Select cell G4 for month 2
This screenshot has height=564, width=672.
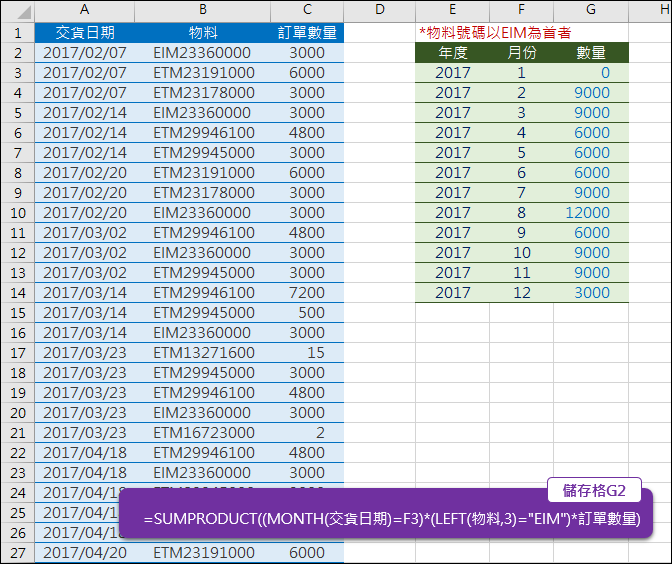point(591,93)
